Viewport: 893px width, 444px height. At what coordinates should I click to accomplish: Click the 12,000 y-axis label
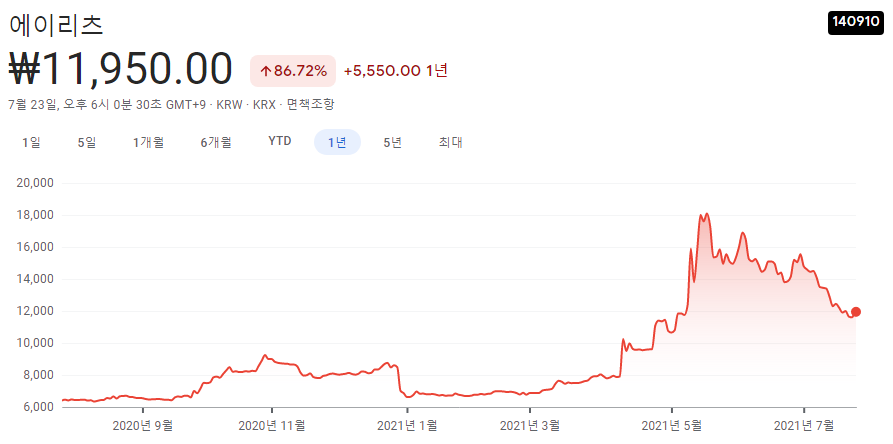(36, 311)
